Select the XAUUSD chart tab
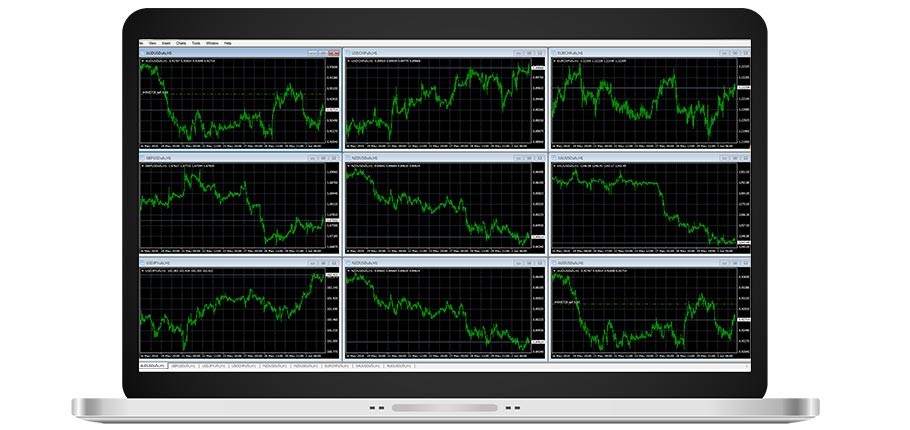Viewport: 910px width, 430px height. click(x=367, y=366)
